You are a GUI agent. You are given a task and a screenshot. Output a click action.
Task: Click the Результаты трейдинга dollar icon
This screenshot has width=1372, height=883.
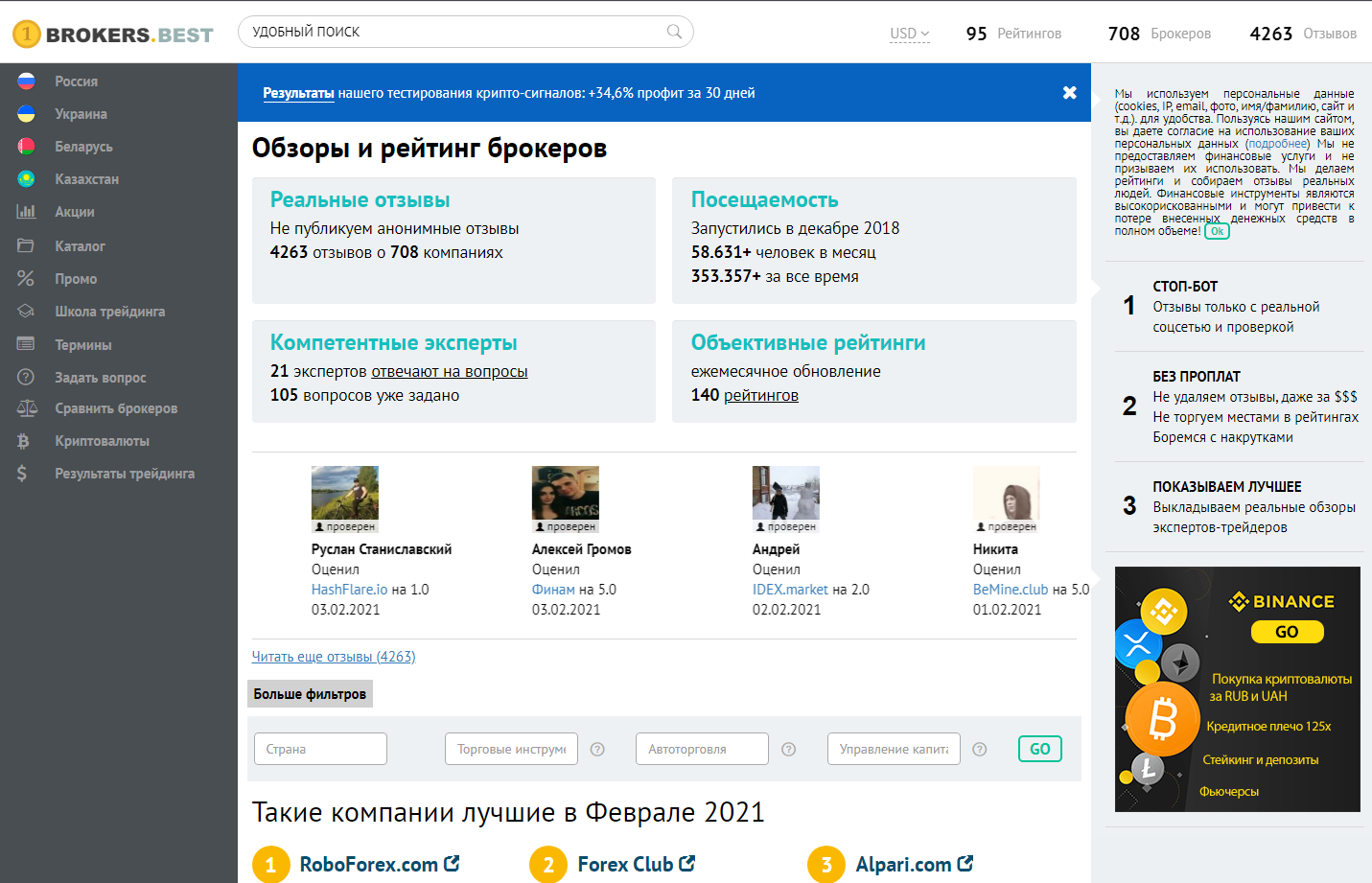click(22, 474)
